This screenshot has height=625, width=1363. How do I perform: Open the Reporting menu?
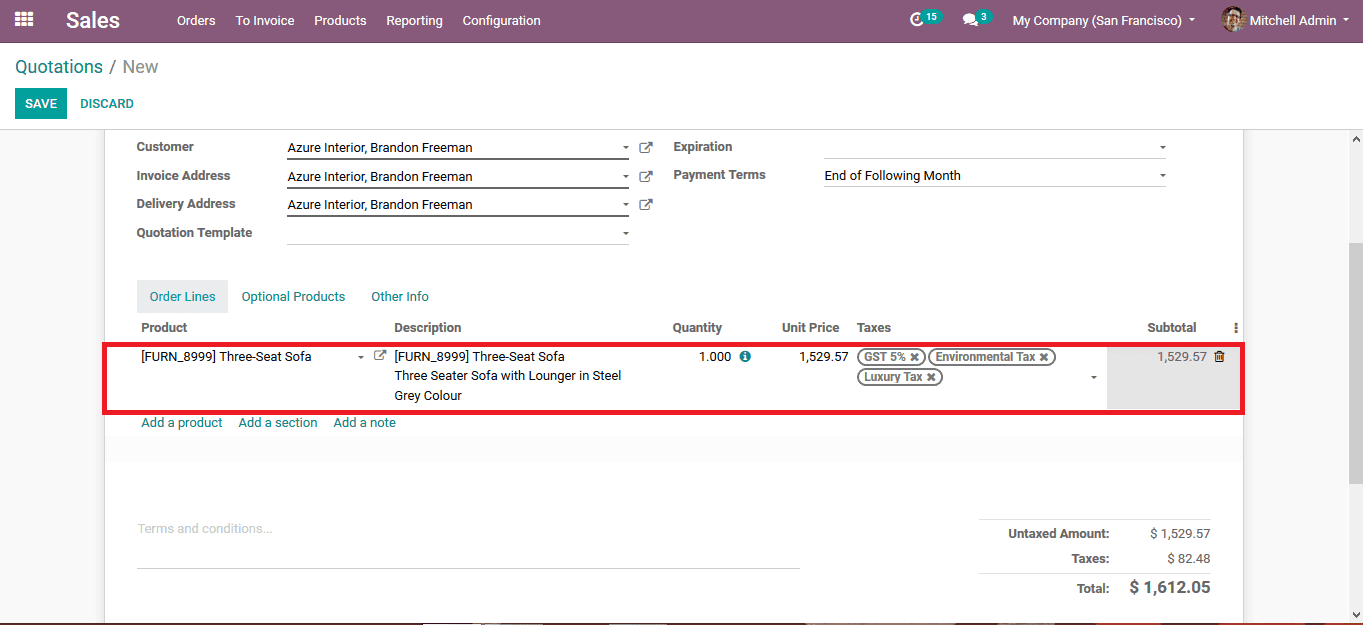click(x=414, y=20)
